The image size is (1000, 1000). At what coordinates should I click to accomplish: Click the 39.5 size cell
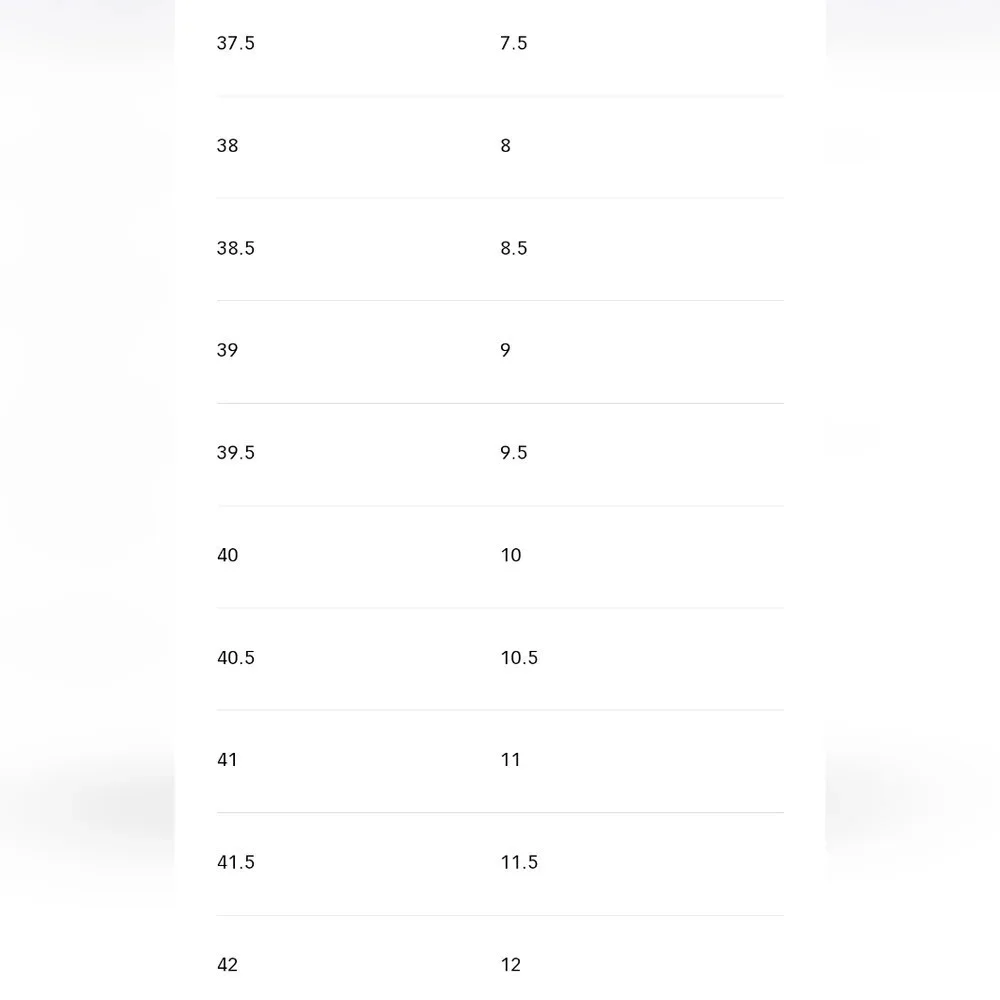click(236, 453)
